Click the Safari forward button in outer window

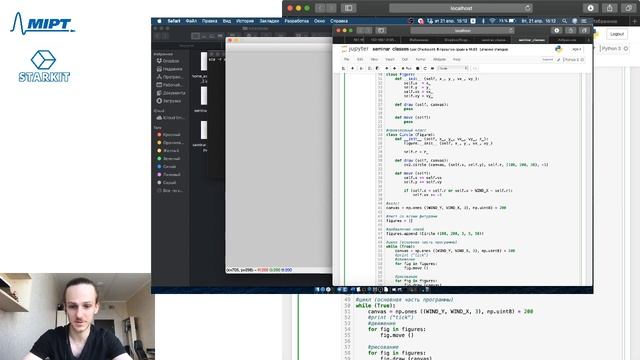point(331,8)
